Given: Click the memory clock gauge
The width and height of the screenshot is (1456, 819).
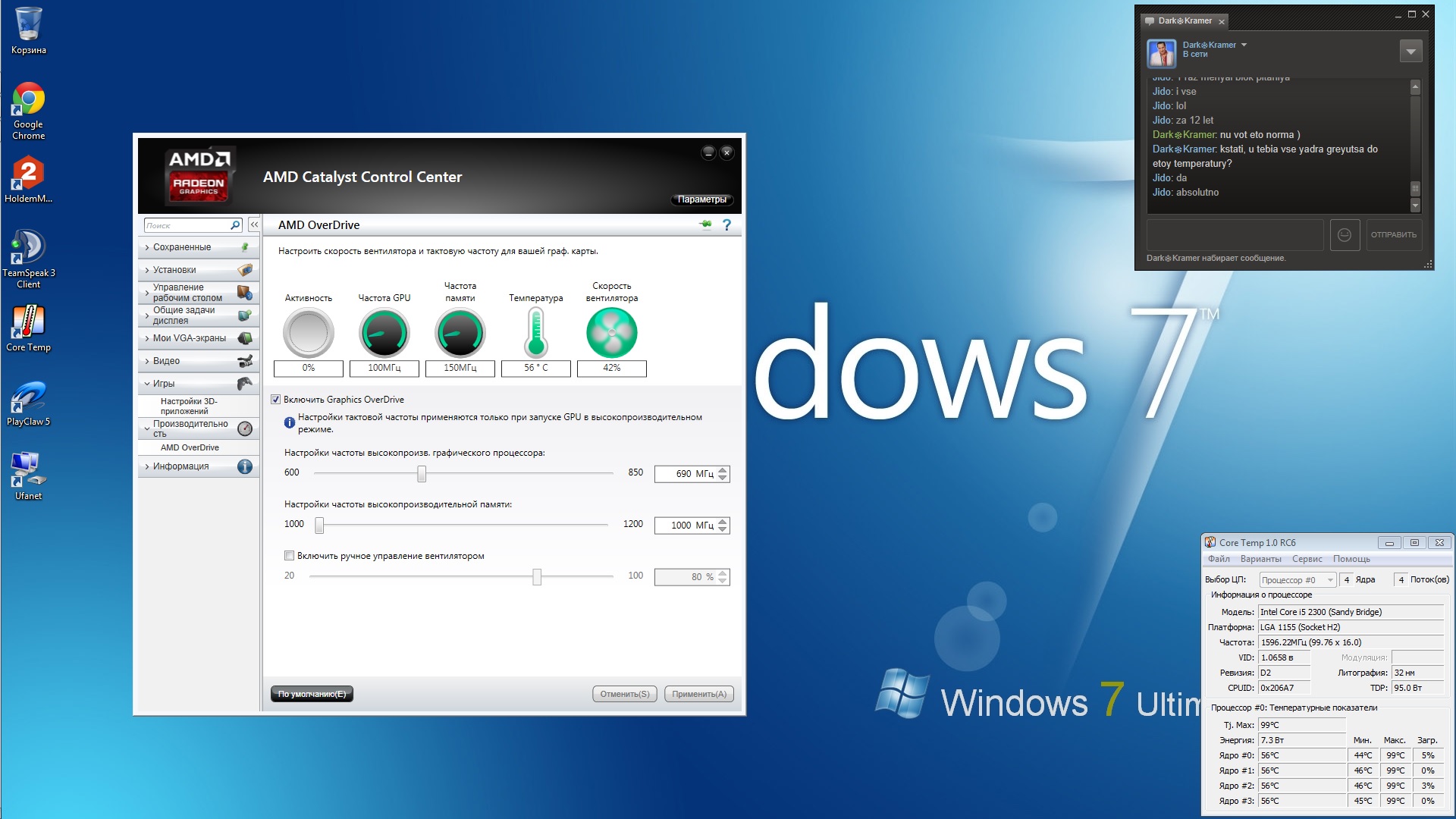Looking at the screenshot, I should tap(460, 333).
